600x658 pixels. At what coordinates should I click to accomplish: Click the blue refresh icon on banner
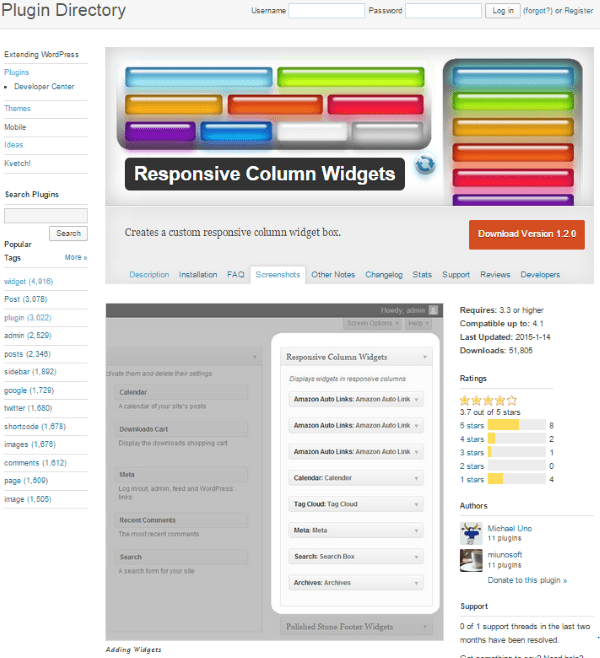click(425, 164)
